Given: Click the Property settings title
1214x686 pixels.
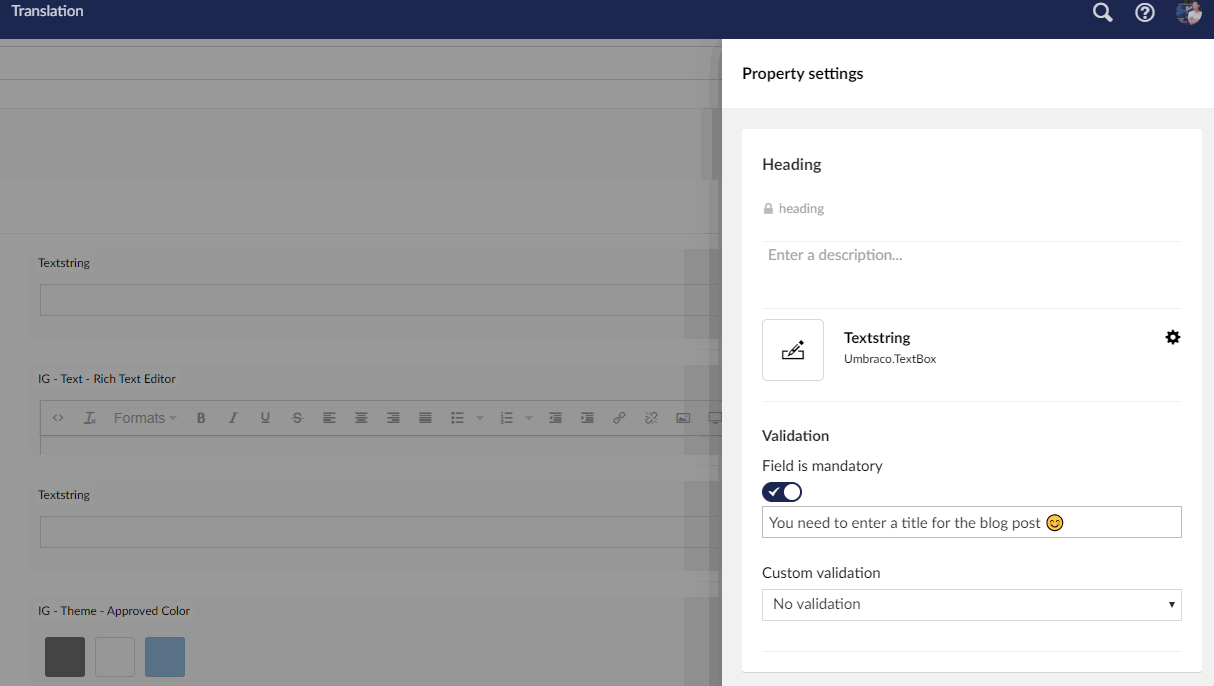Looking at the screenshot, I should pos(803,73).
